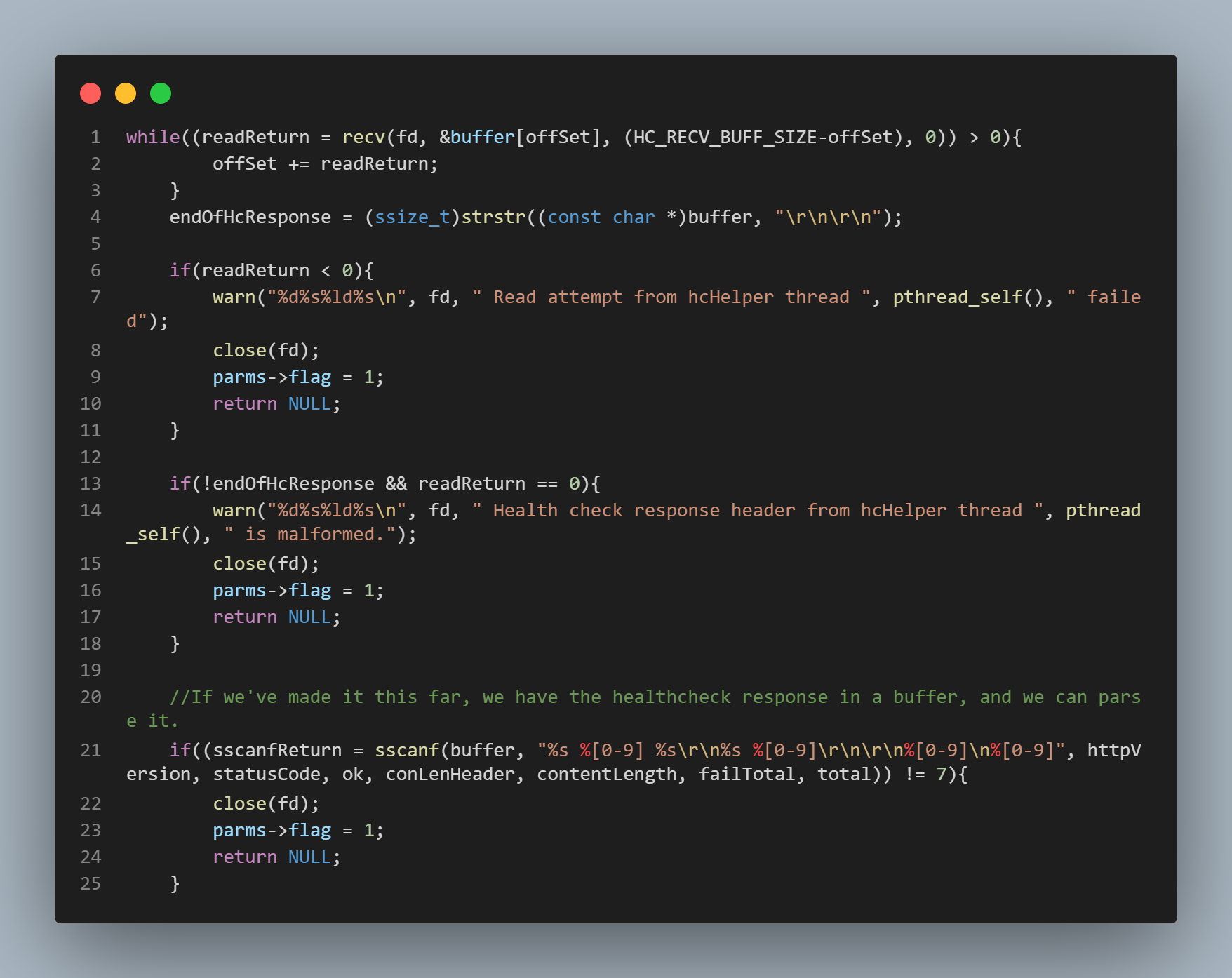
Task: Click the yellow minimize dot
Action: click(126, 93)
